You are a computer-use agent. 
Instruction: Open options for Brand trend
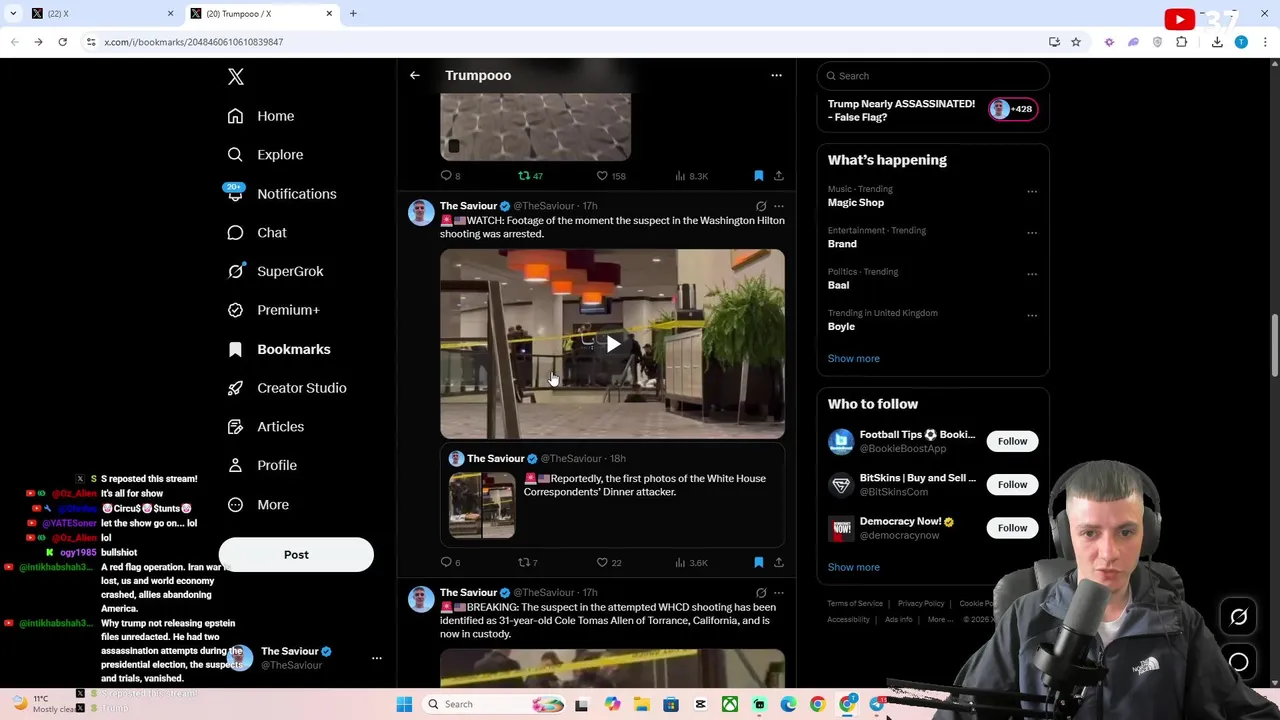click(x=1032, y=233)
